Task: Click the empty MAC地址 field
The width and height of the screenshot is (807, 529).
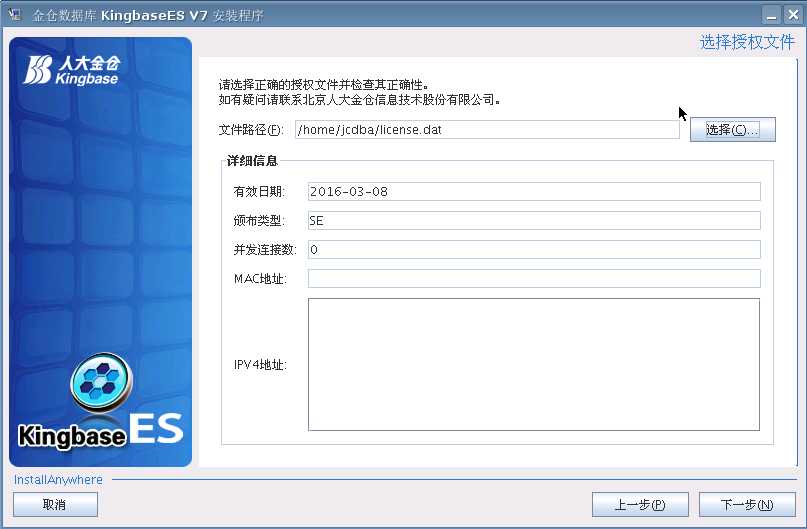Action: click(534, 279)
